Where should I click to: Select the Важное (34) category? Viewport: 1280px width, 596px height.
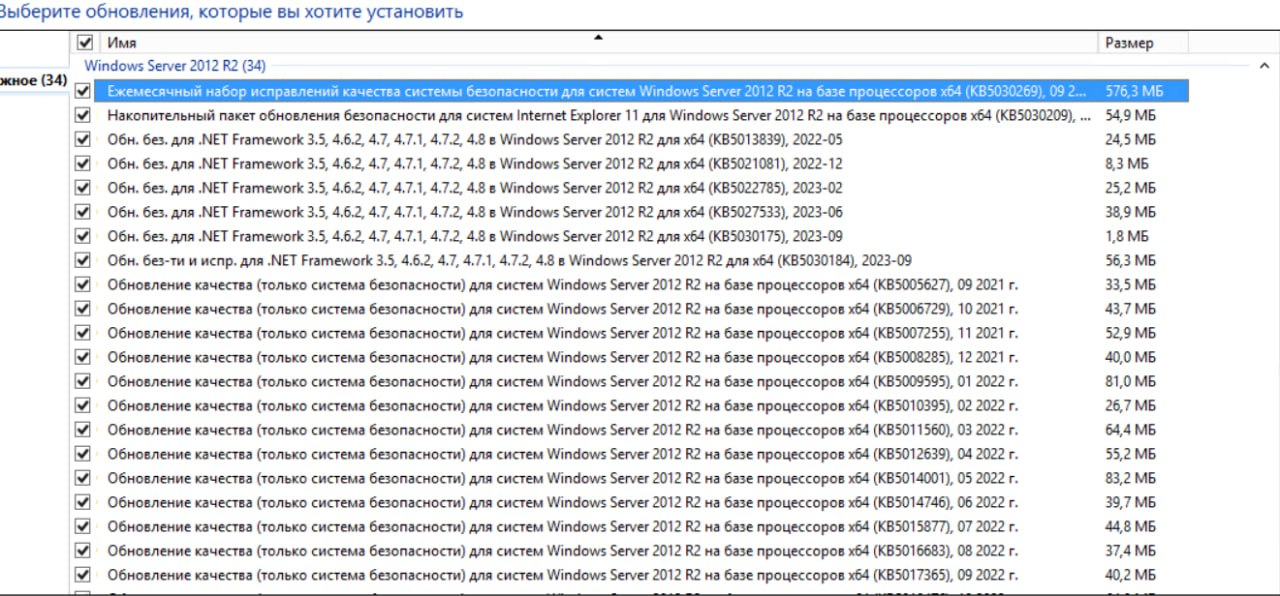click(x=33, y=80)
